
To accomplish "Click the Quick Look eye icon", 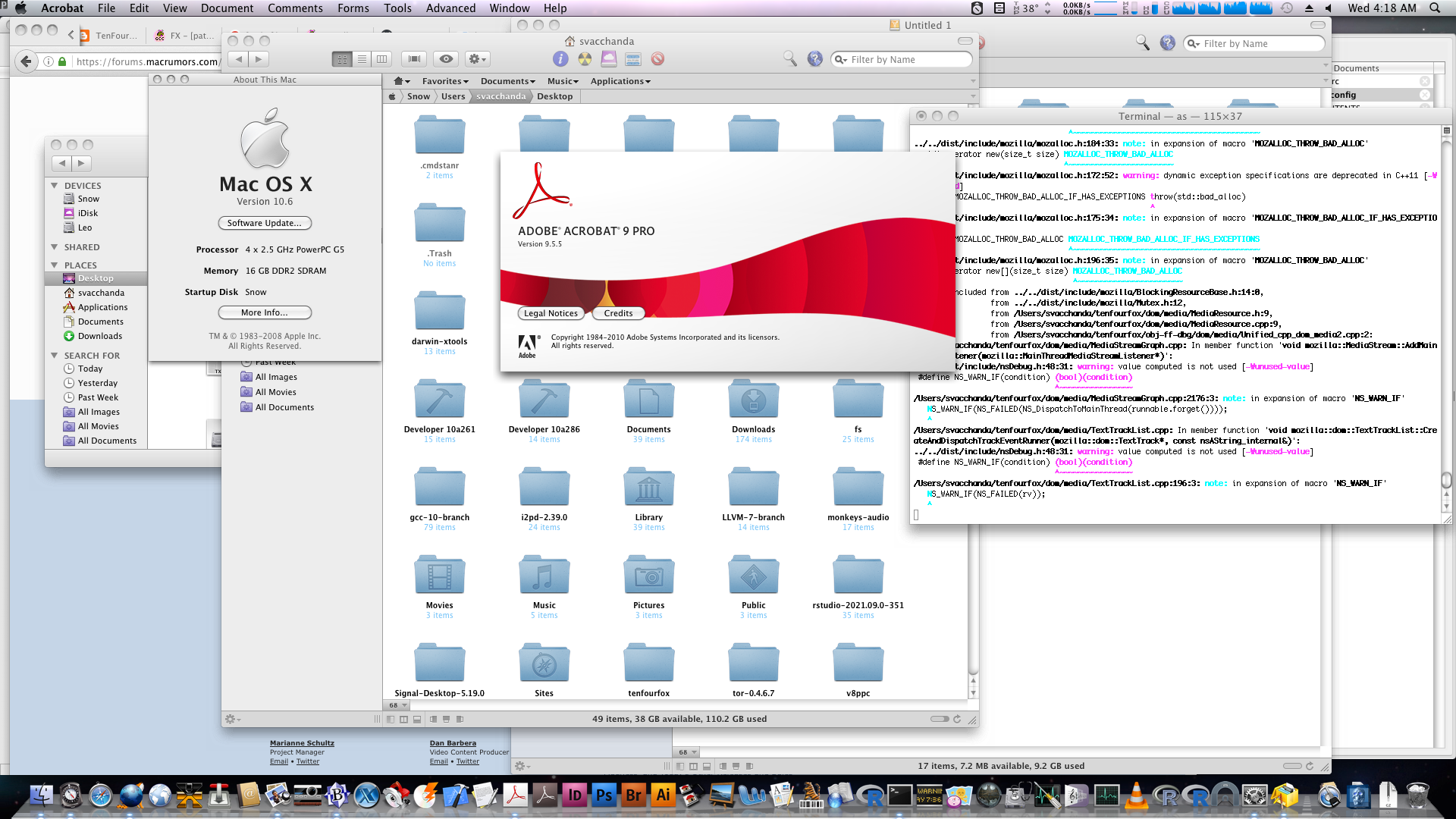I will coord(446,59).
